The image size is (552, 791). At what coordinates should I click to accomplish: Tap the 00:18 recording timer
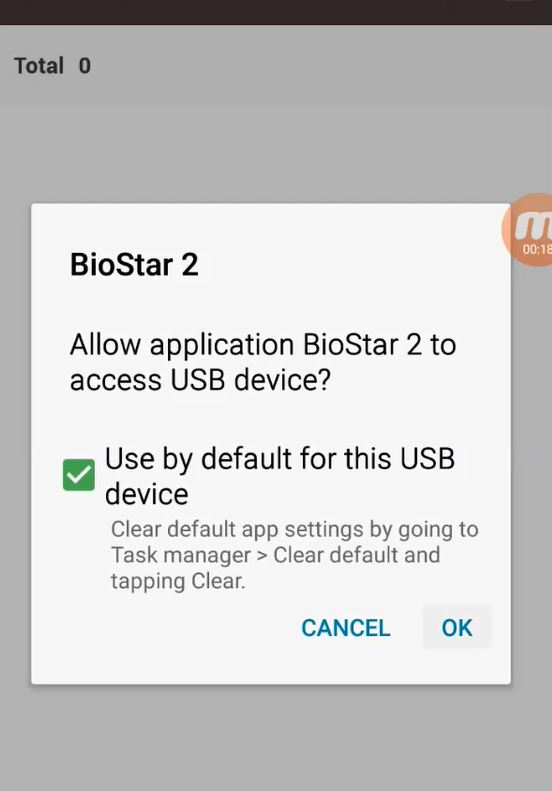537,249
